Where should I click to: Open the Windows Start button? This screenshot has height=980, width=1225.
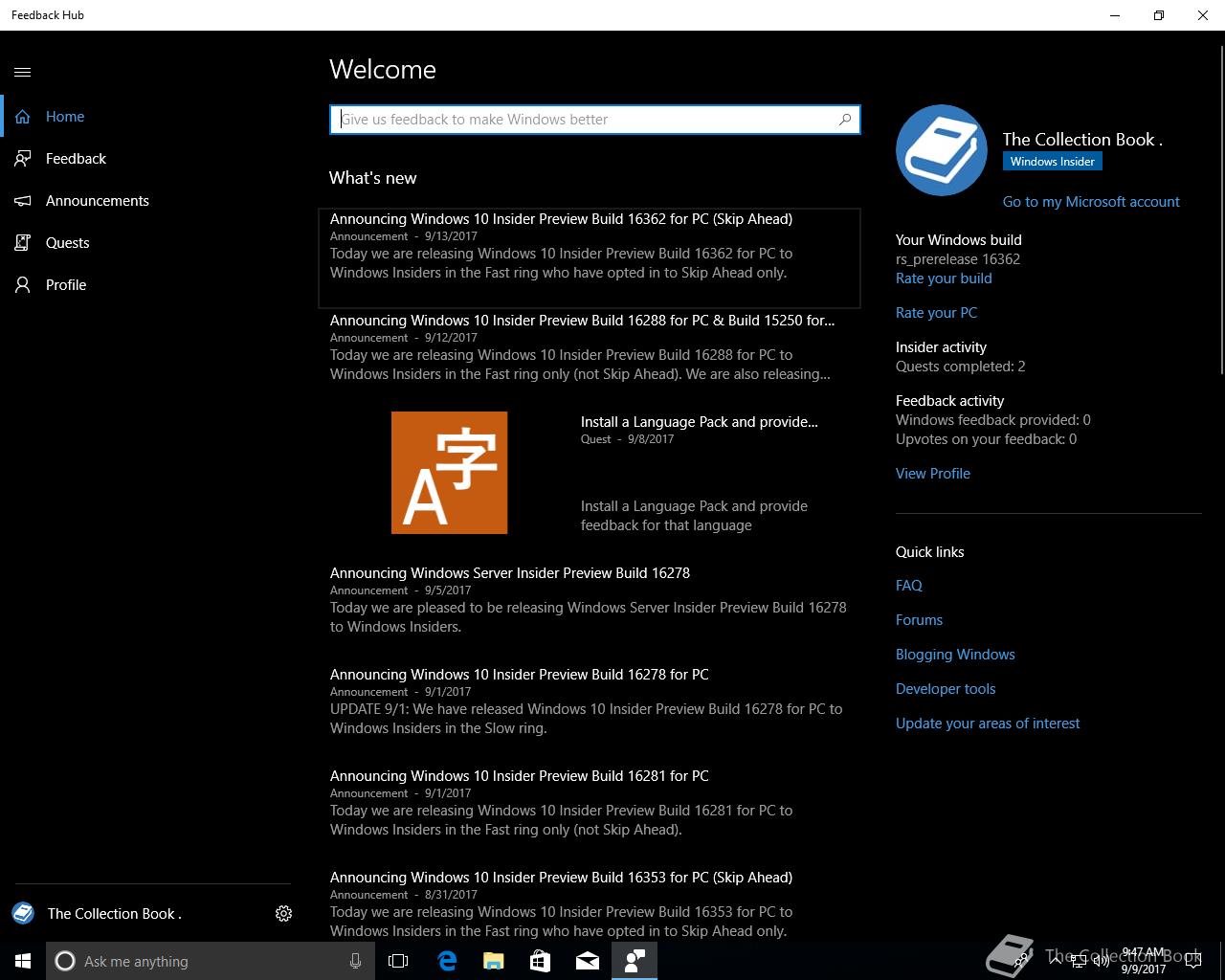coord(23,961)
